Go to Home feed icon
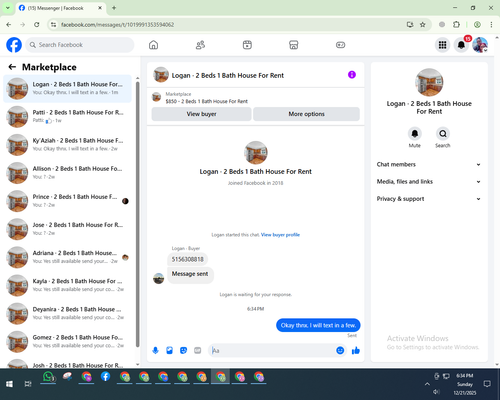Screen dimensions: 500x400 click(153, 45)
